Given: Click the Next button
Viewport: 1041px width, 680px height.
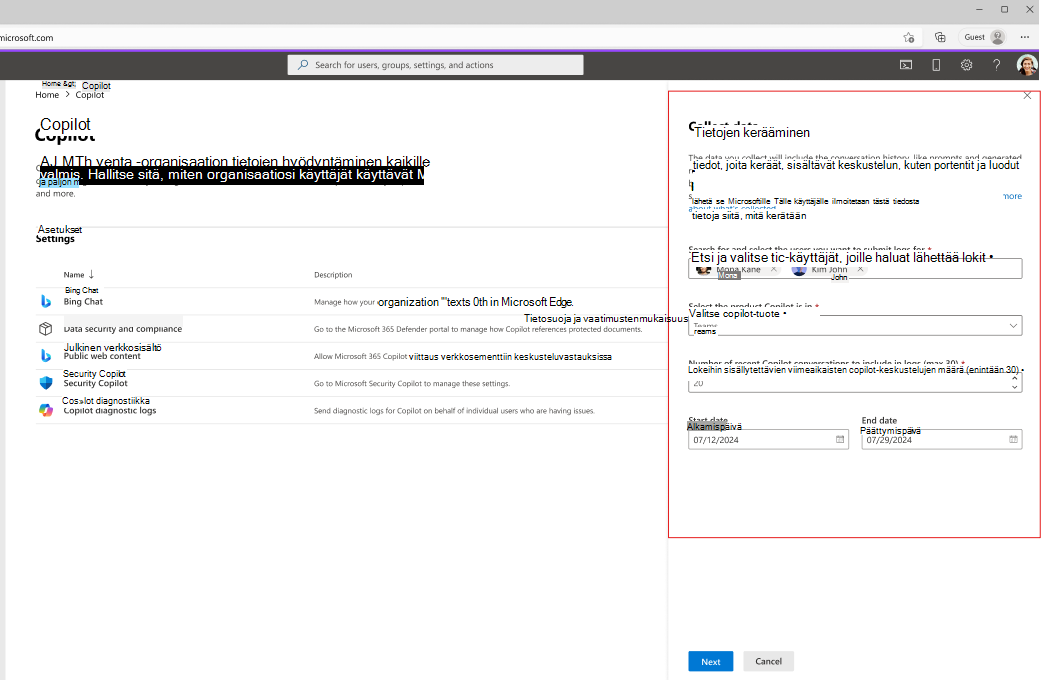Looking at the screenshot, I should tap(710, 661).
